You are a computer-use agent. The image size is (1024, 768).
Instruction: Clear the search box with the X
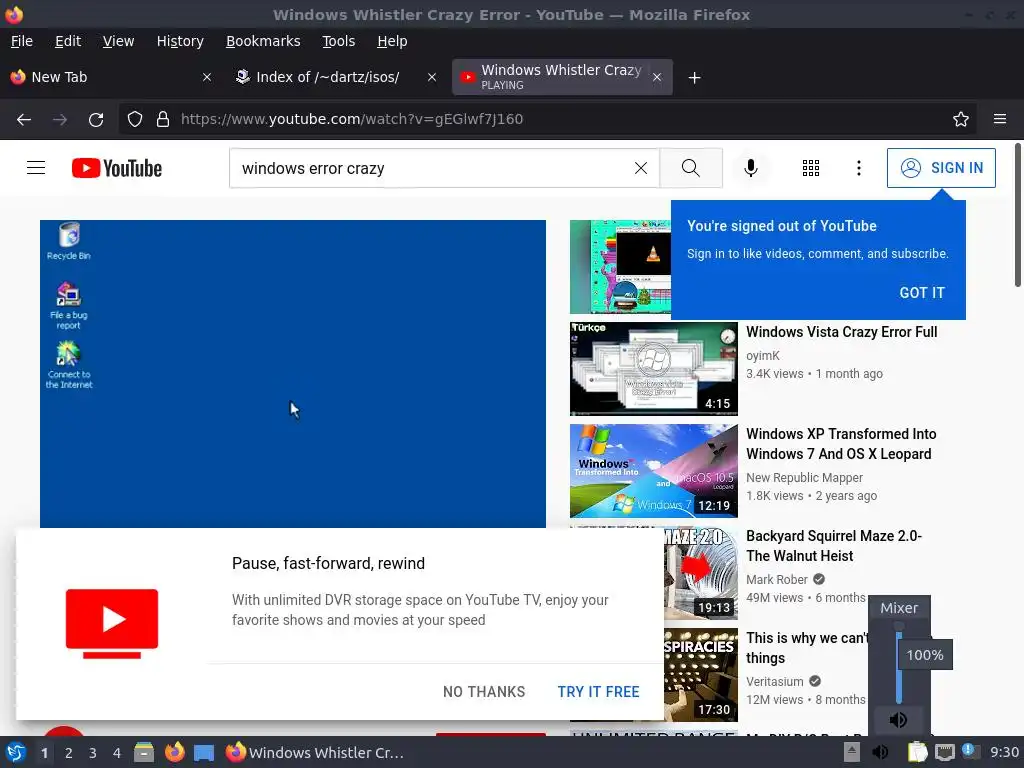[641, 168]
